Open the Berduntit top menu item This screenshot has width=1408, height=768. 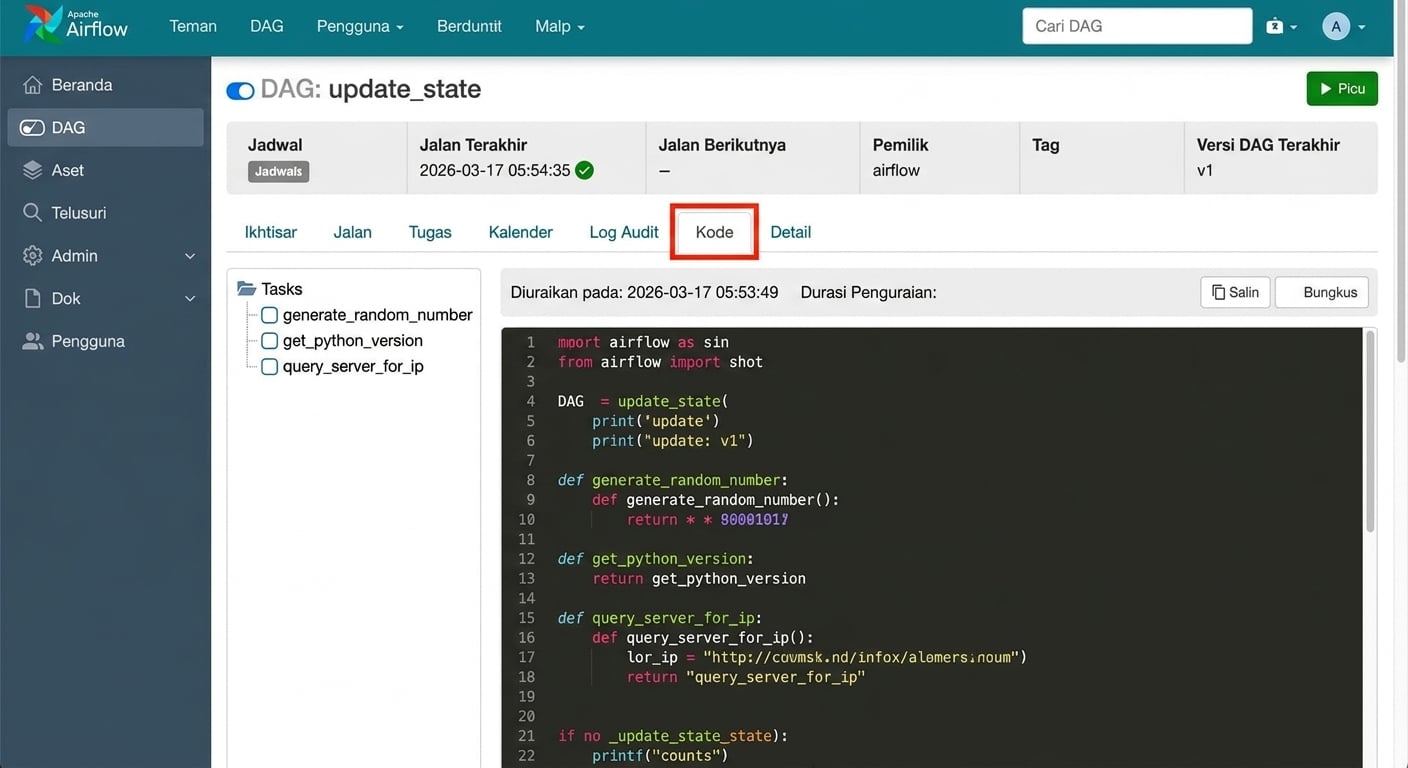[x=470, y=26]
